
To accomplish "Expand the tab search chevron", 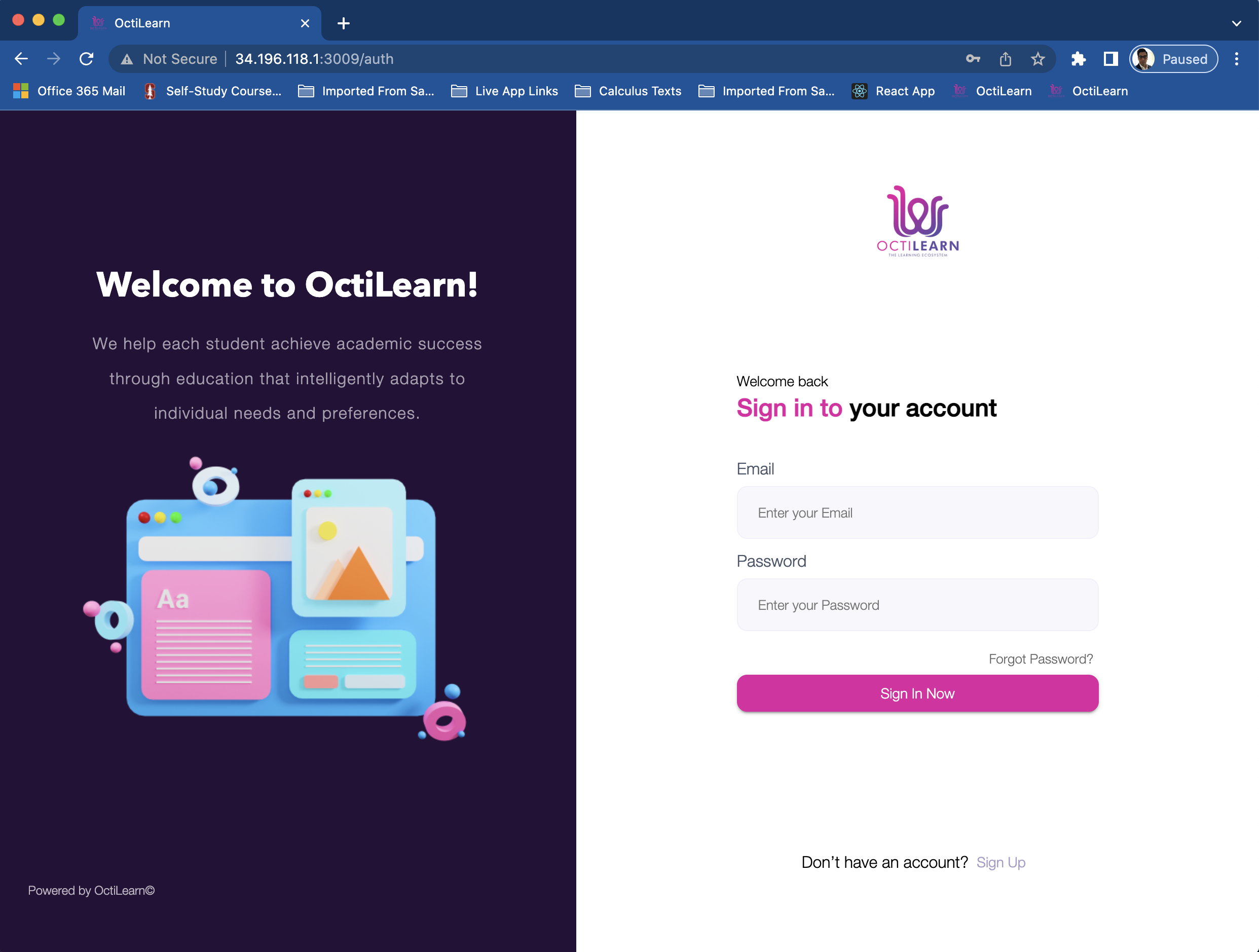I will 1236,23.
